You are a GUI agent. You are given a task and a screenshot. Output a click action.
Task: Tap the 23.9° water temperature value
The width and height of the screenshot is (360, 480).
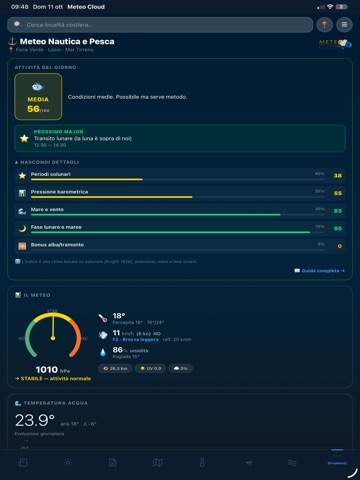click(35, 420)
